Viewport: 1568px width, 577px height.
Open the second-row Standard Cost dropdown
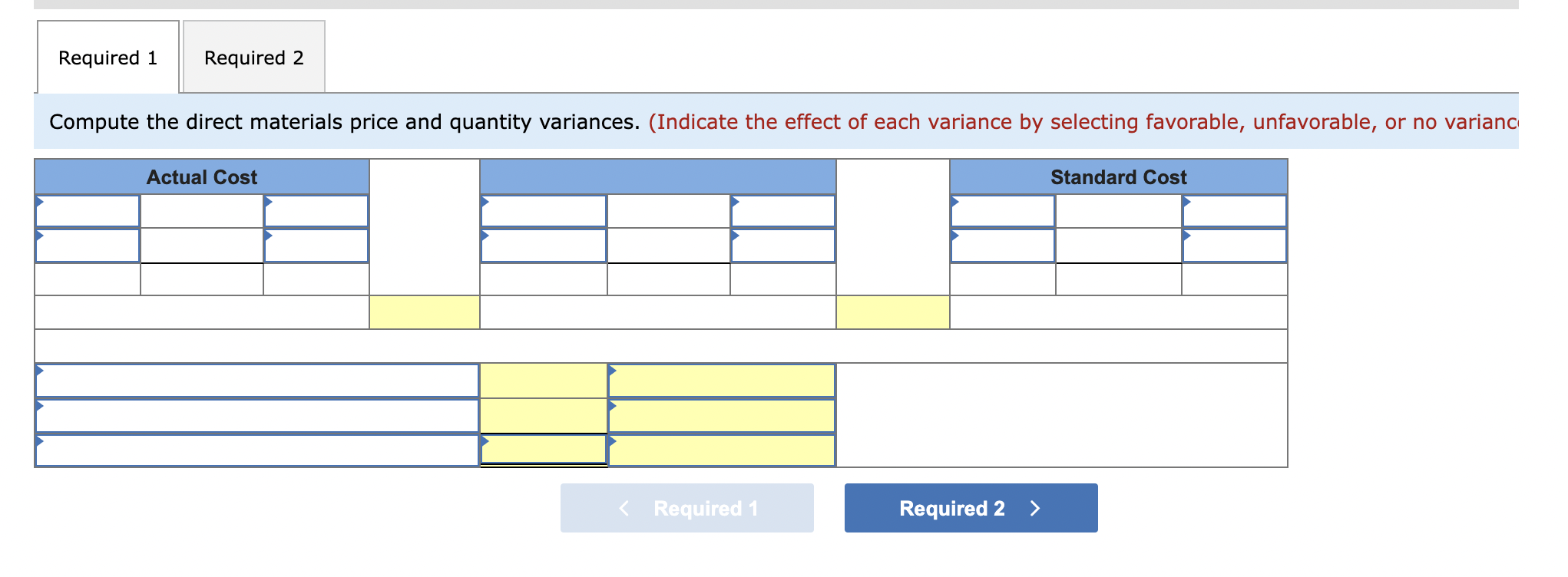pos(1002,246)
